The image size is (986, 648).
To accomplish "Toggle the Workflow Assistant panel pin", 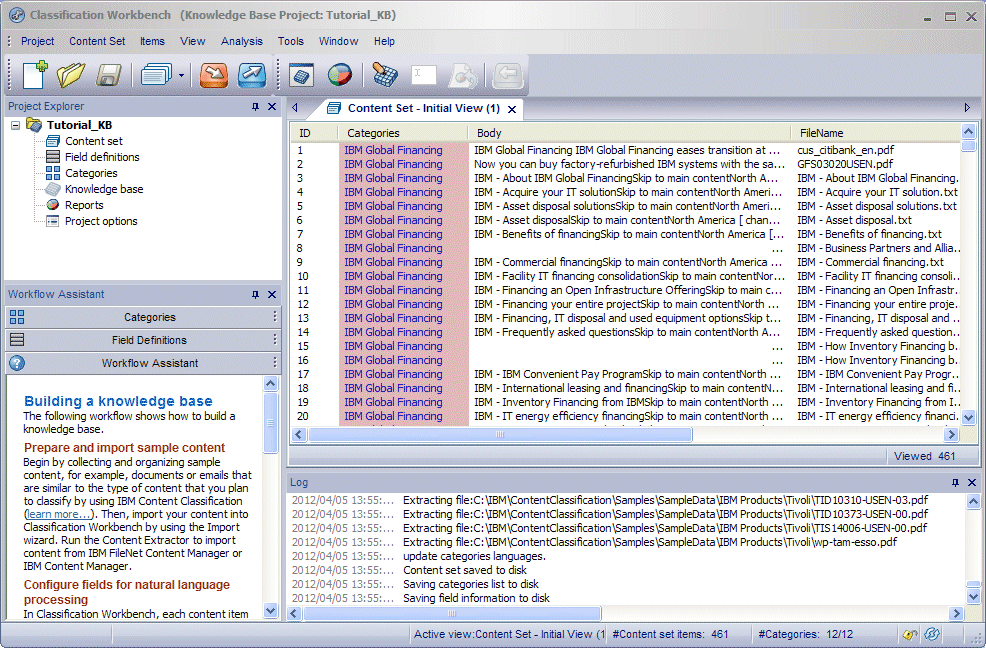I will [x=257, y=294].
